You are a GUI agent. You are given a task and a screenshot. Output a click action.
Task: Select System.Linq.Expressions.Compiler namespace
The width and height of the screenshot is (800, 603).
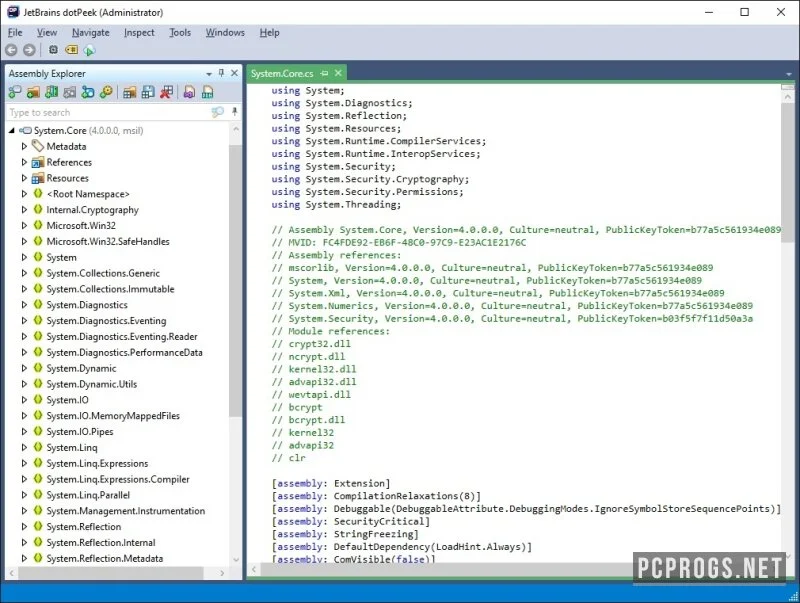[118, 480]
